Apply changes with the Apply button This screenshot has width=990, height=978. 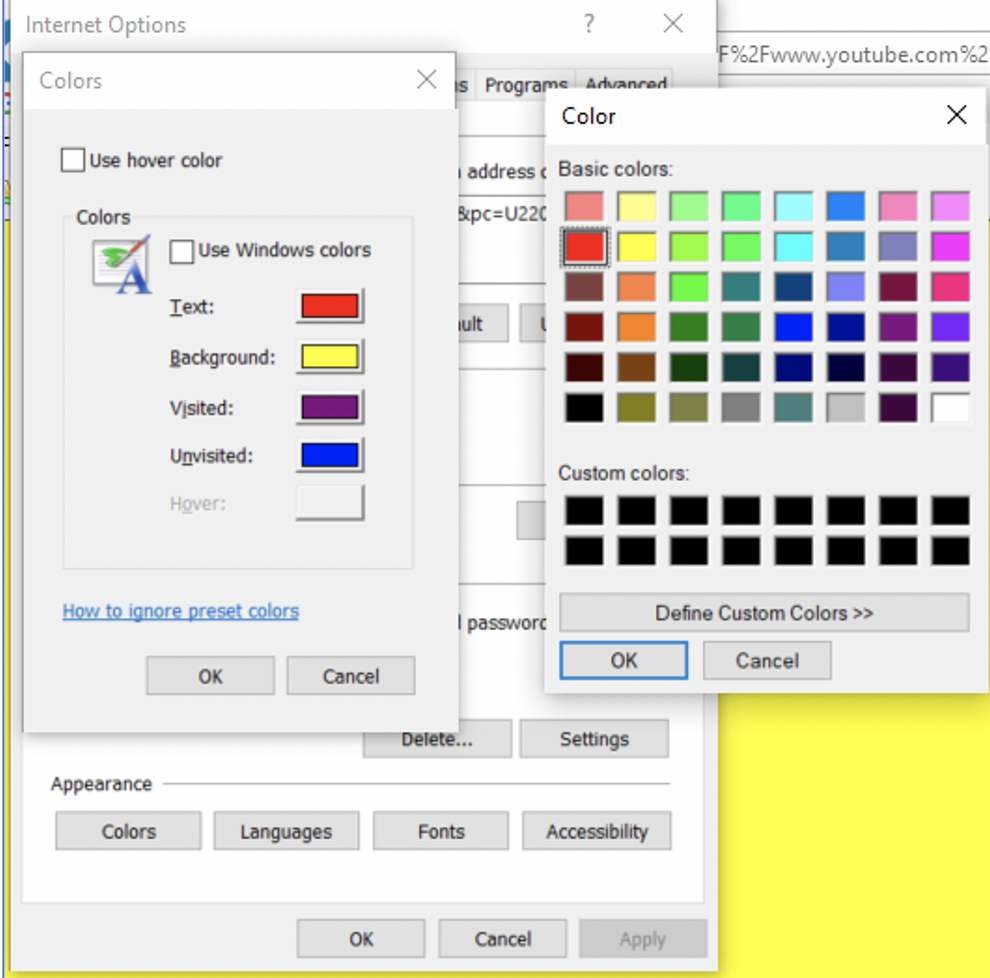643,939
